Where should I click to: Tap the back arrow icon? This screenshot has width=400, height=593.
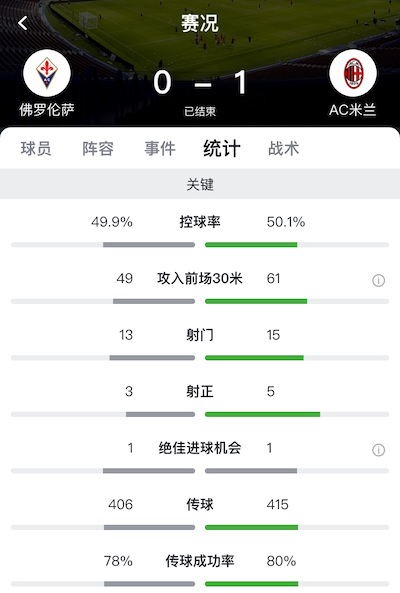click(23, 23)
